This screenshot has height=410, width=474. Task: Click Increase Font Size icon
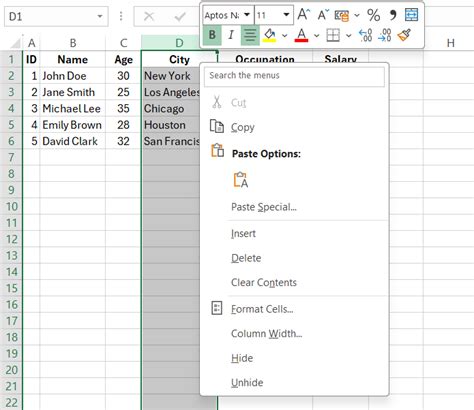tap(303, 15)
